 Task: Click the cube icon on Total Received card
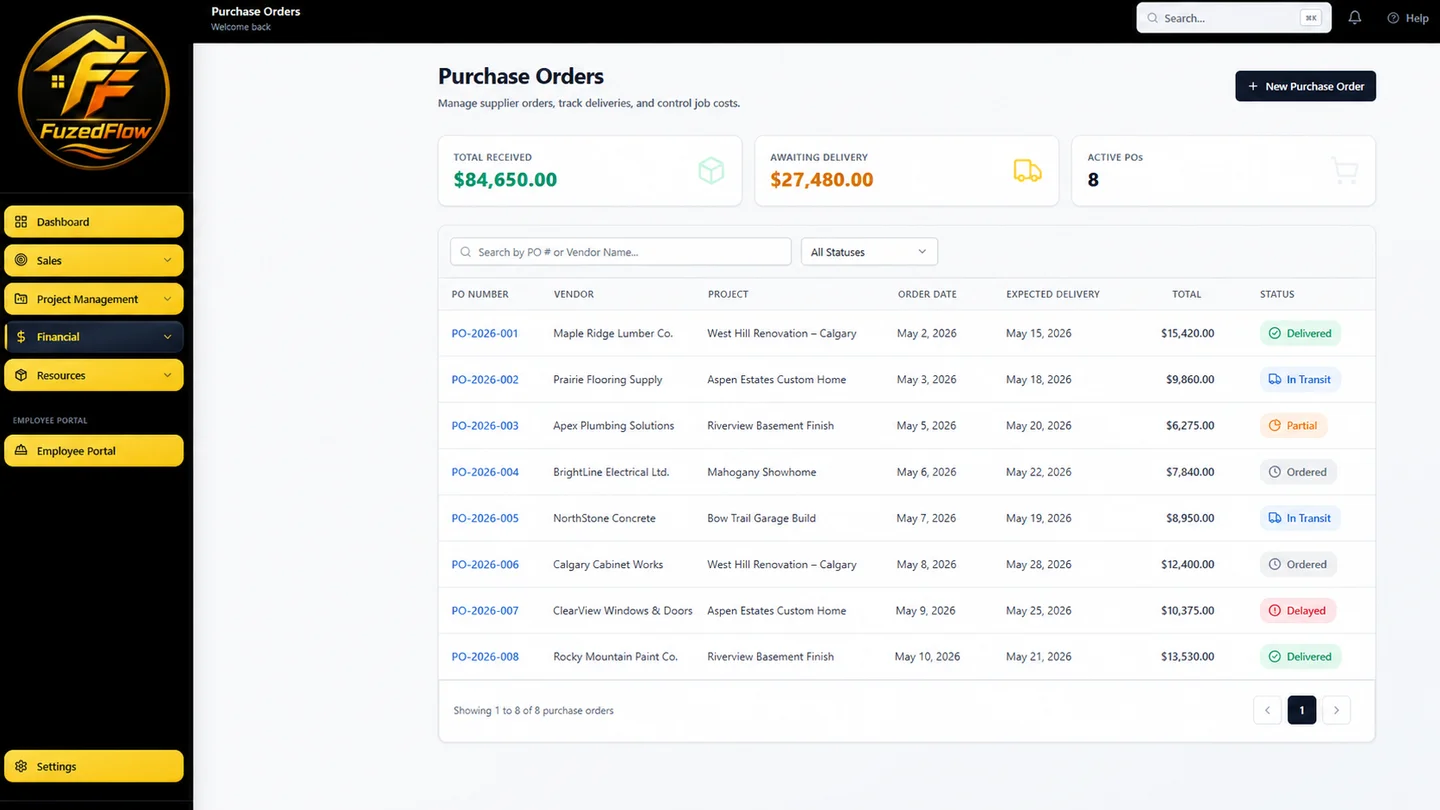711,171
